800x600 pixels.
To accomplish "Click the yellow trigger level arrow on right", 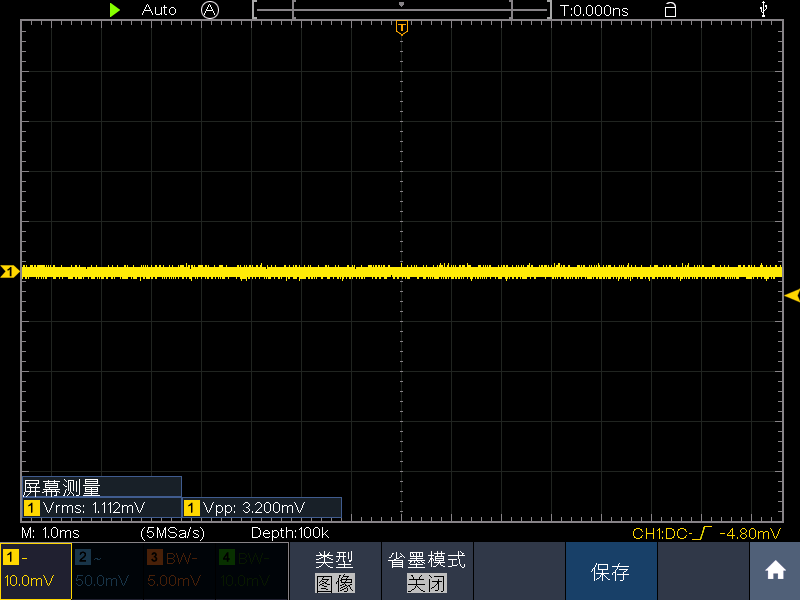I will [x=792, y=295].
